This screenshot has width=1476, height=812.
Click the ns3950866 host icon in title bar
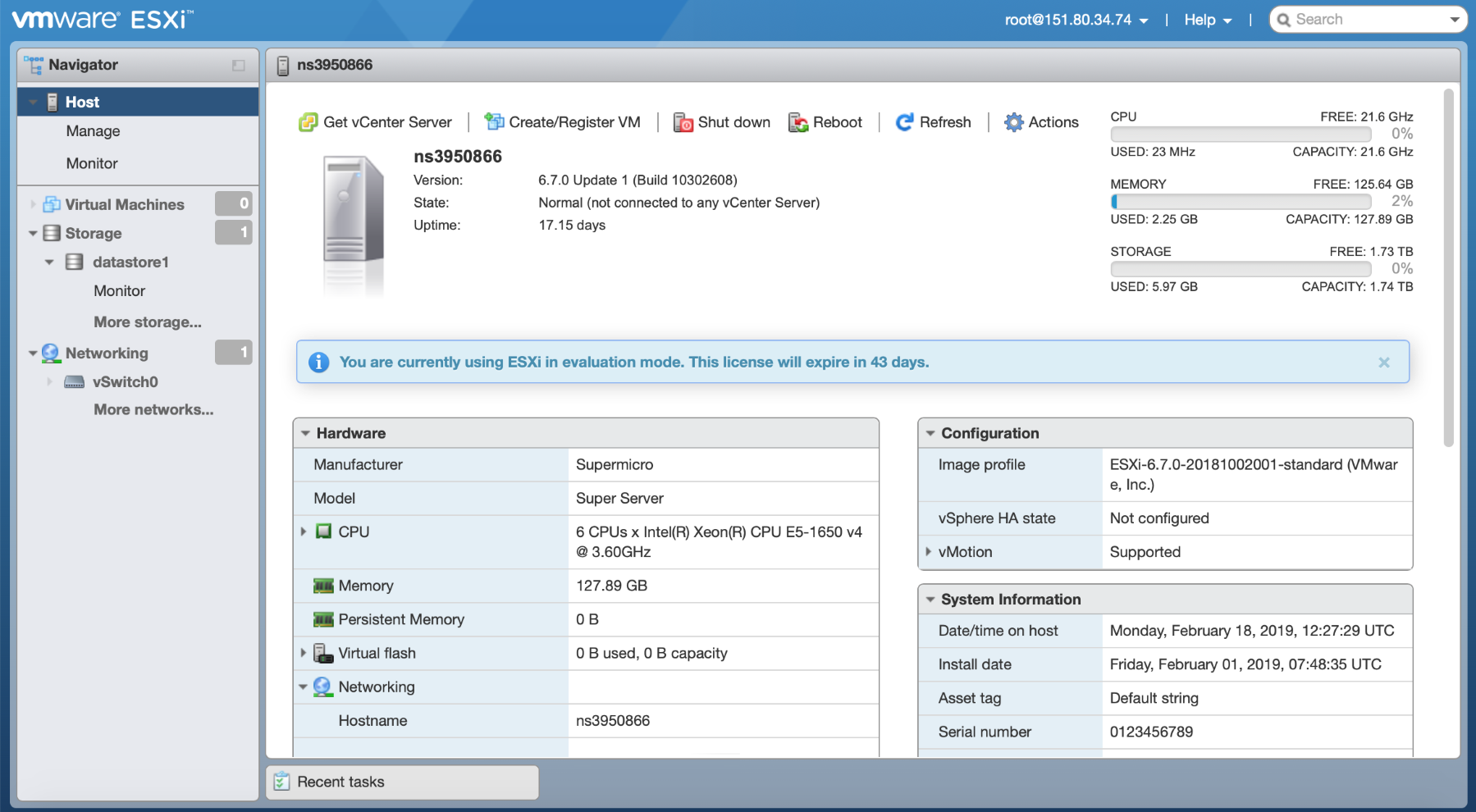click(283, 66)
